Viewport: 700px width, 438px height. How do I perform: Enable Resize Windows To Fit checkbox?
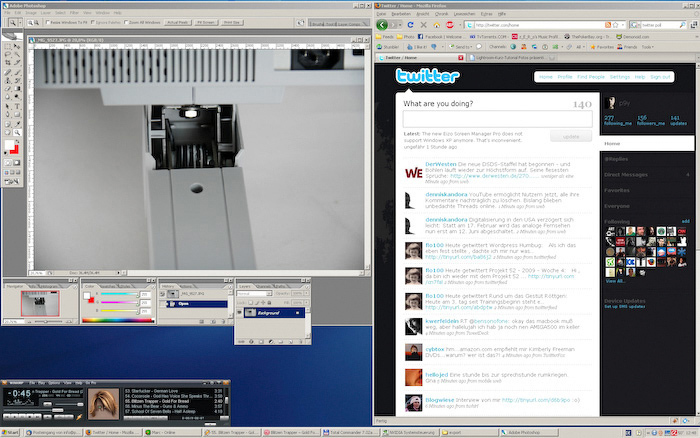(48, 22)
